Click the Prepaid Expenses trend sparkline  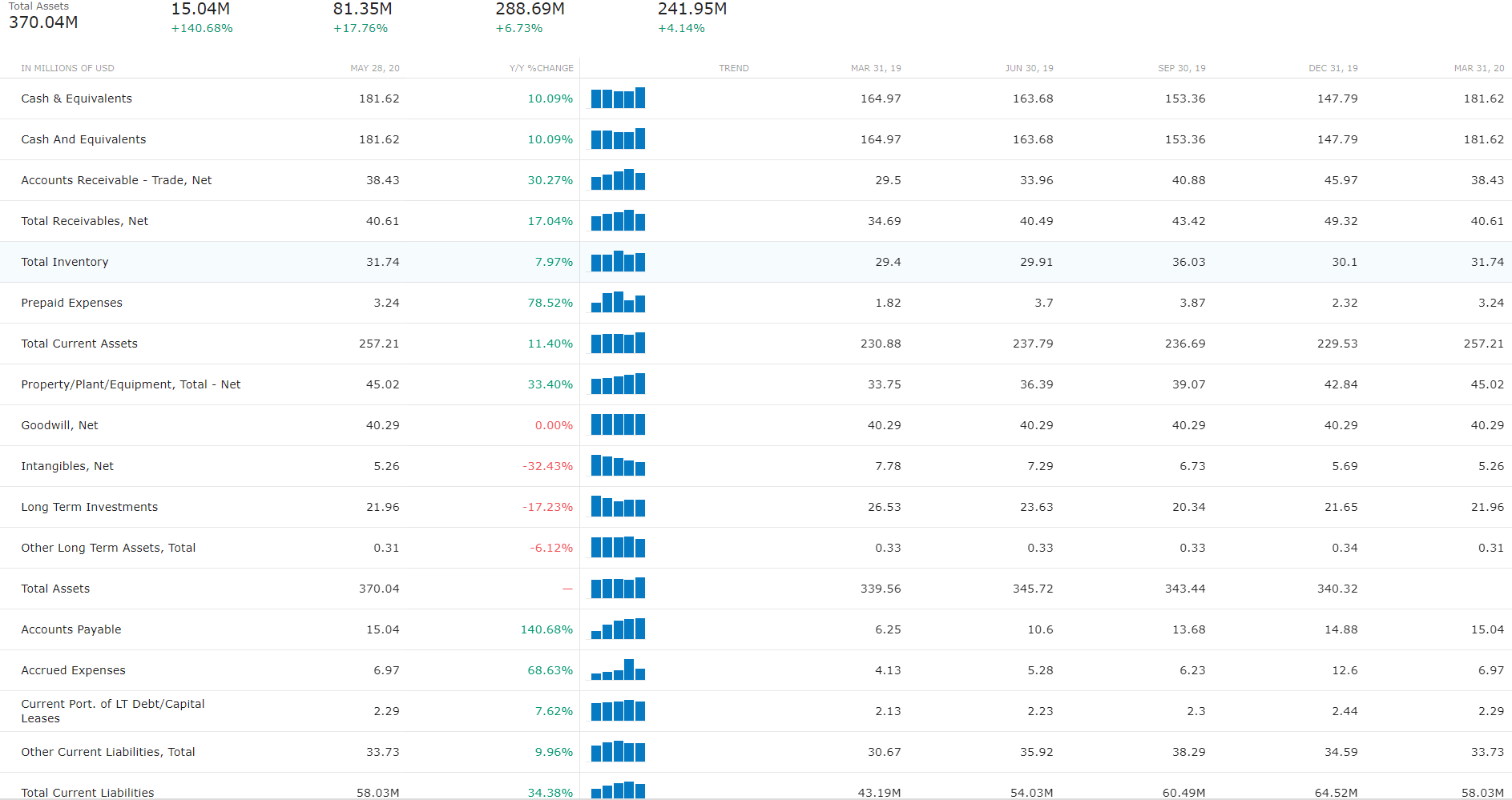click(x=618, y=303)
